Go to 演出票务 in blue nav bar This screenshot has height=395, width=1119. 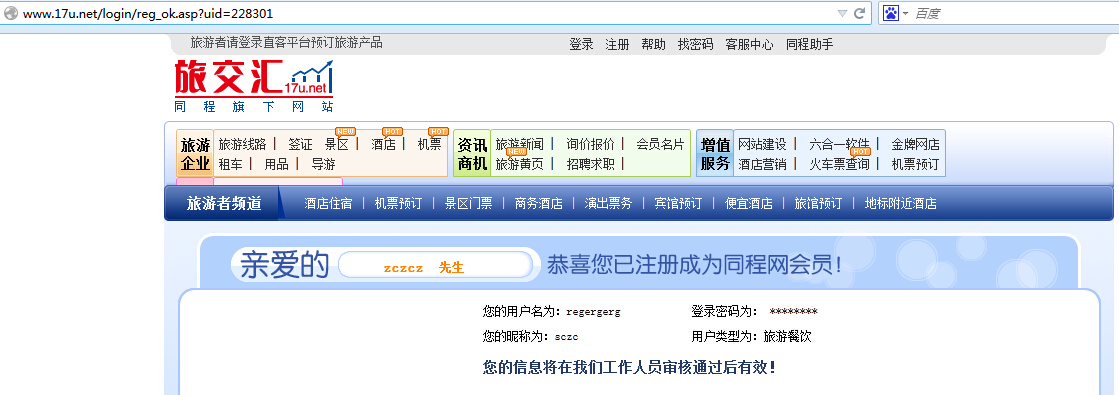click(x=608, y=204)
